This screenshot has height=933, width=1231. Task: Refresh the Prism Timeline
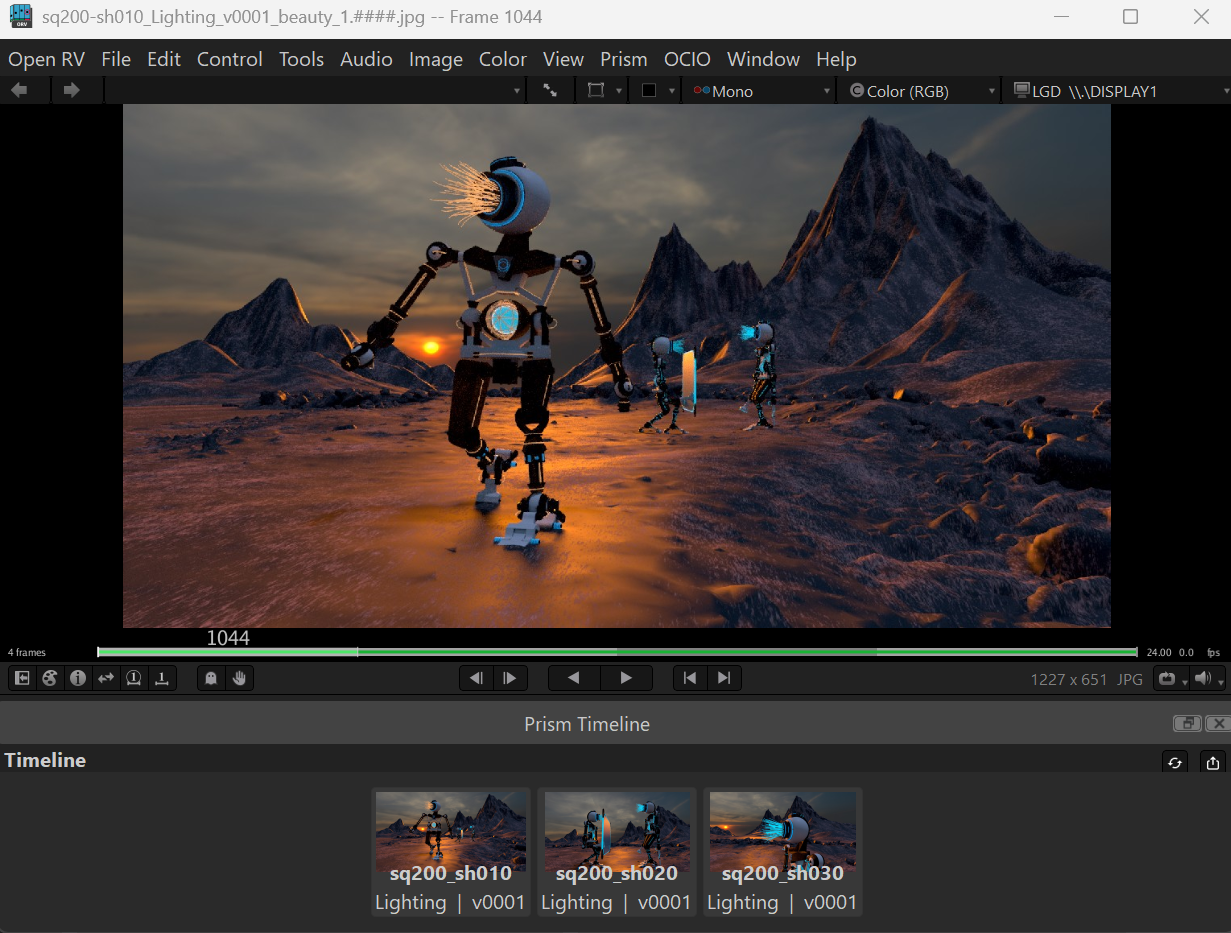1175,763
